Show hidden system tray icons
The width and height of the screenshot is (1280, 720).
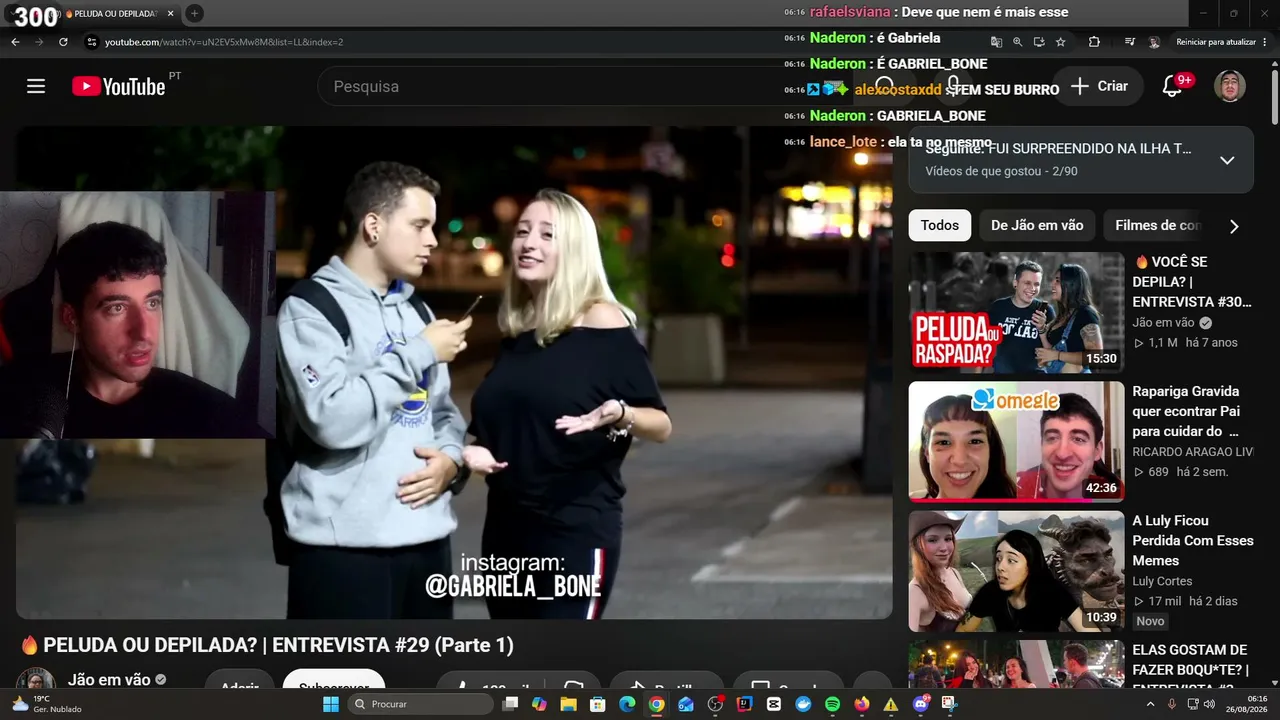coord(1150,704)
